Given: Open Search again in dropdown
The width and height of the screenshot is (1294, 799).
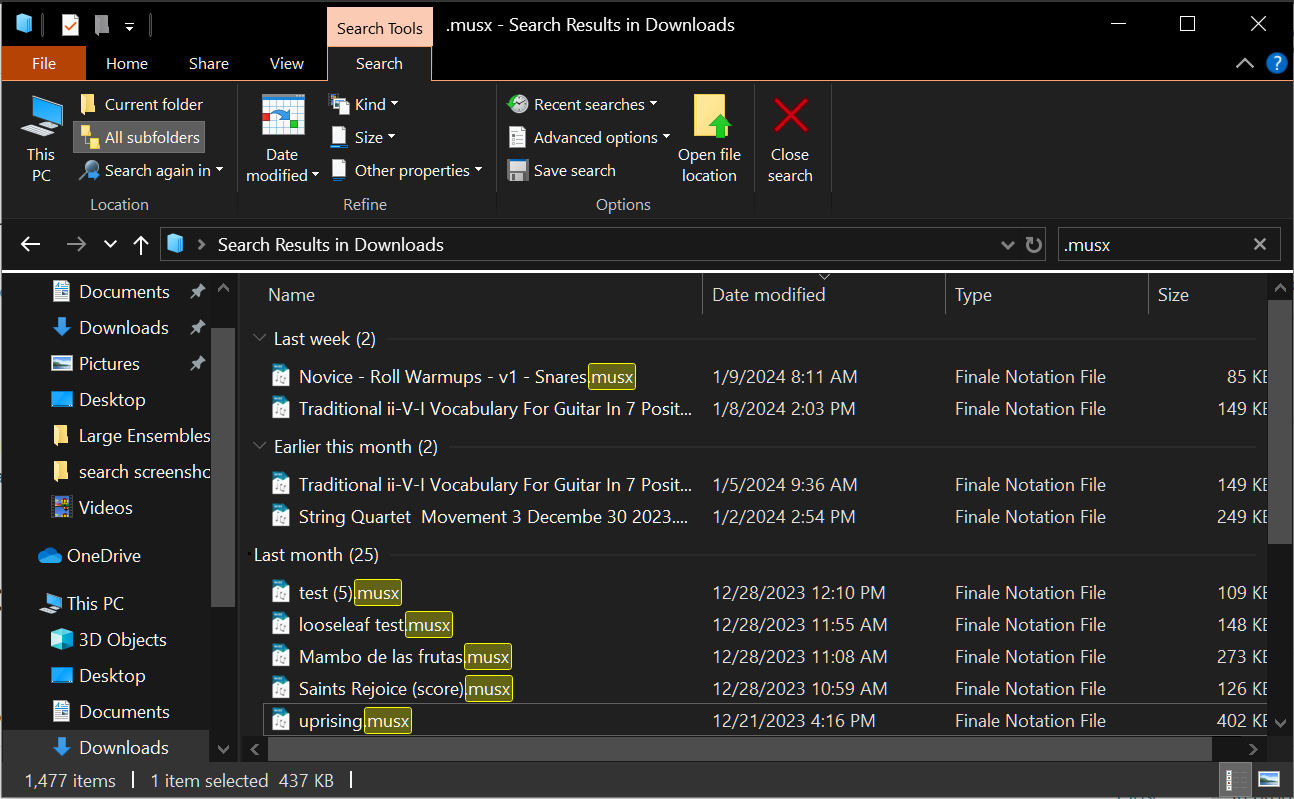Looking at the screenshot, I should click(152, 170).
